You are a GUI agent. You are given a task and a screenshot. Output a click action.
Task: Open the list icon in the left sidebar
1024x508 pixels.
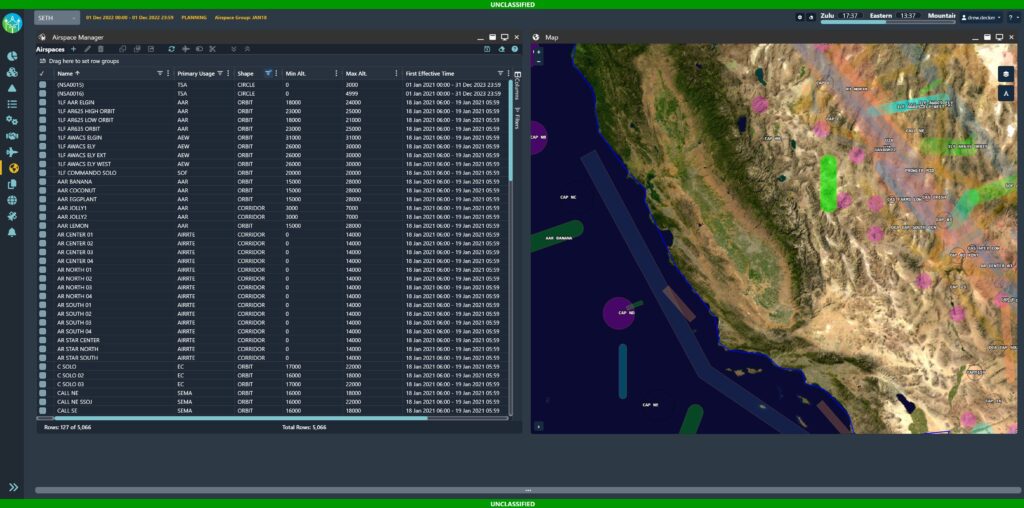[12, 104]
